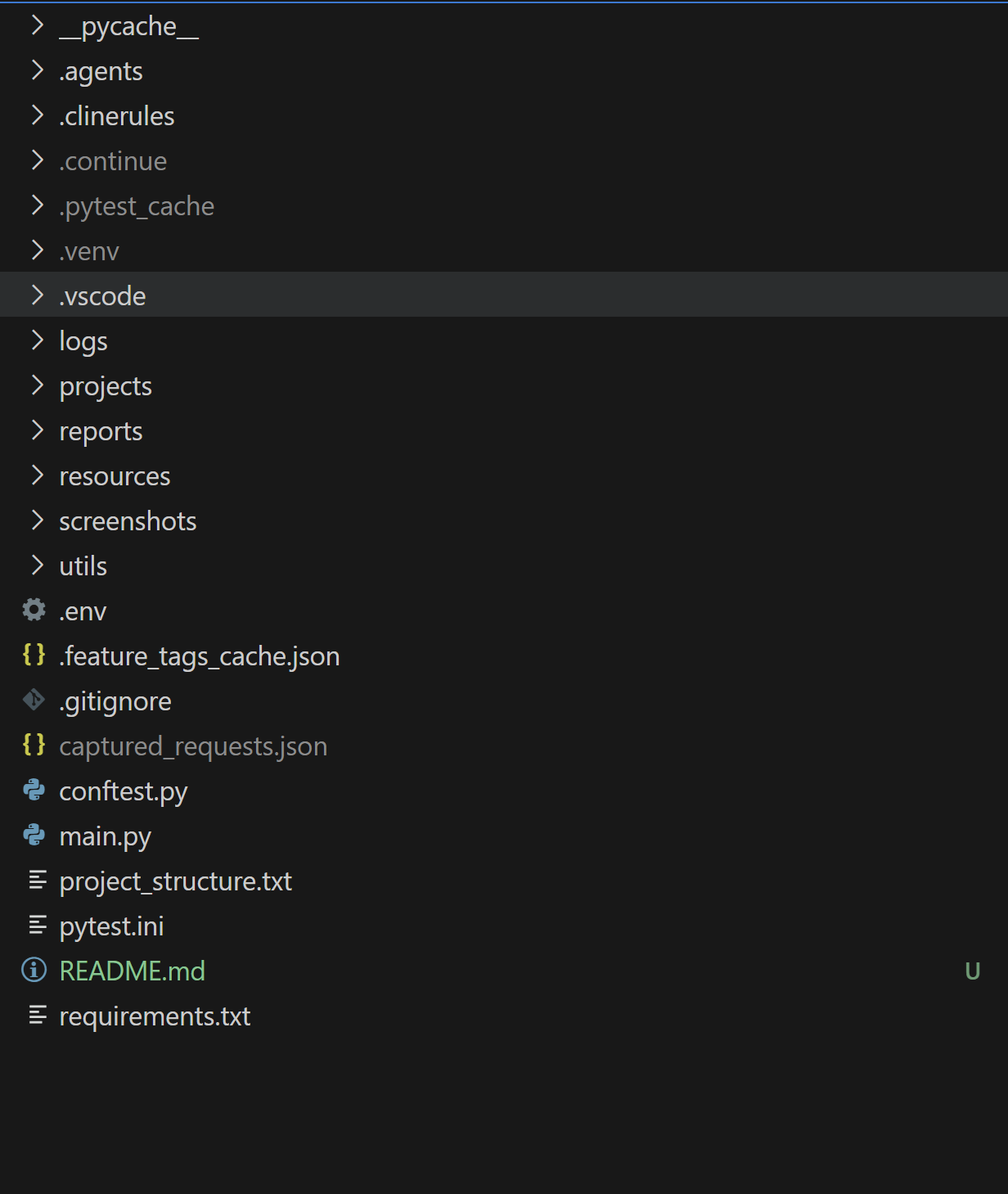Image resolution: width=1008 pixels, height=1194 pixels.
Task: Click the text file icon for pytest.ini
Action: (38, 925)
